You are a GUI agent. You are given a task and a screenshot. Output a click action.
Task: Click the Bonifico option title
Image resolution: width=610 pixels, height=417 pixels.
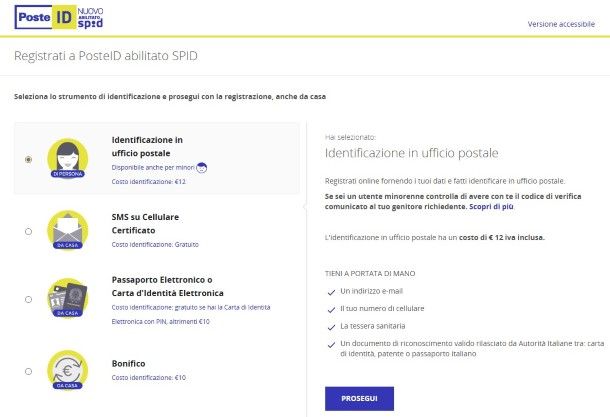point(128,363)
